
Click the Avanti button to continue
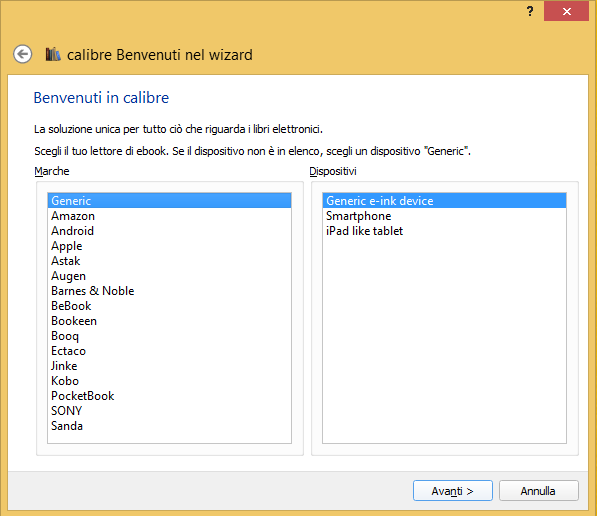pos(453,491)
